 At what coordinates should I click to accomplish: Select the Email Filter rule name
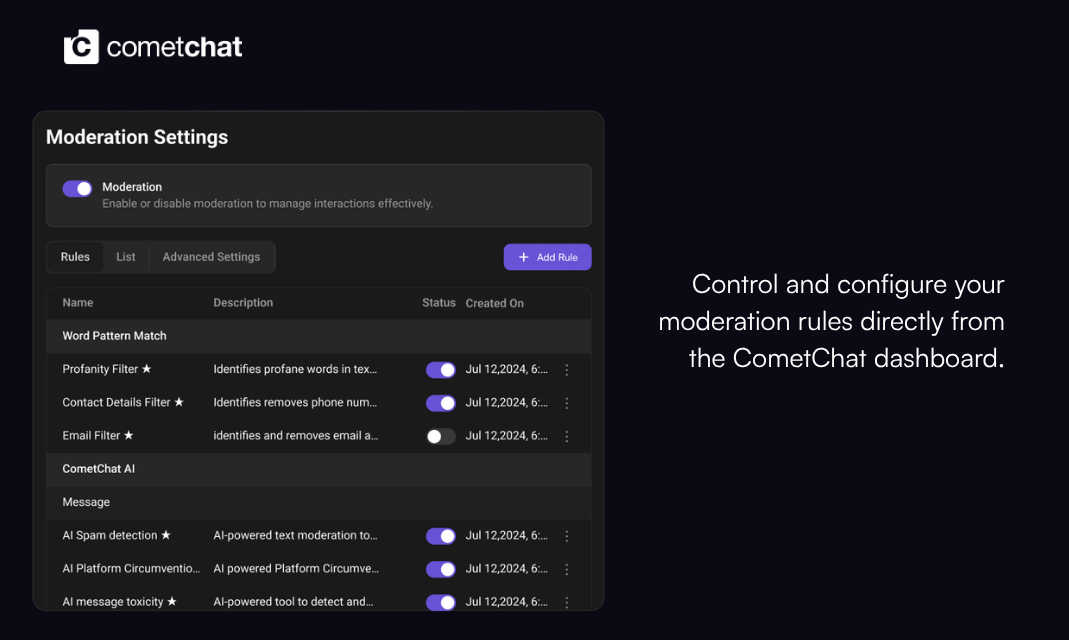click(x=91, y=436)
